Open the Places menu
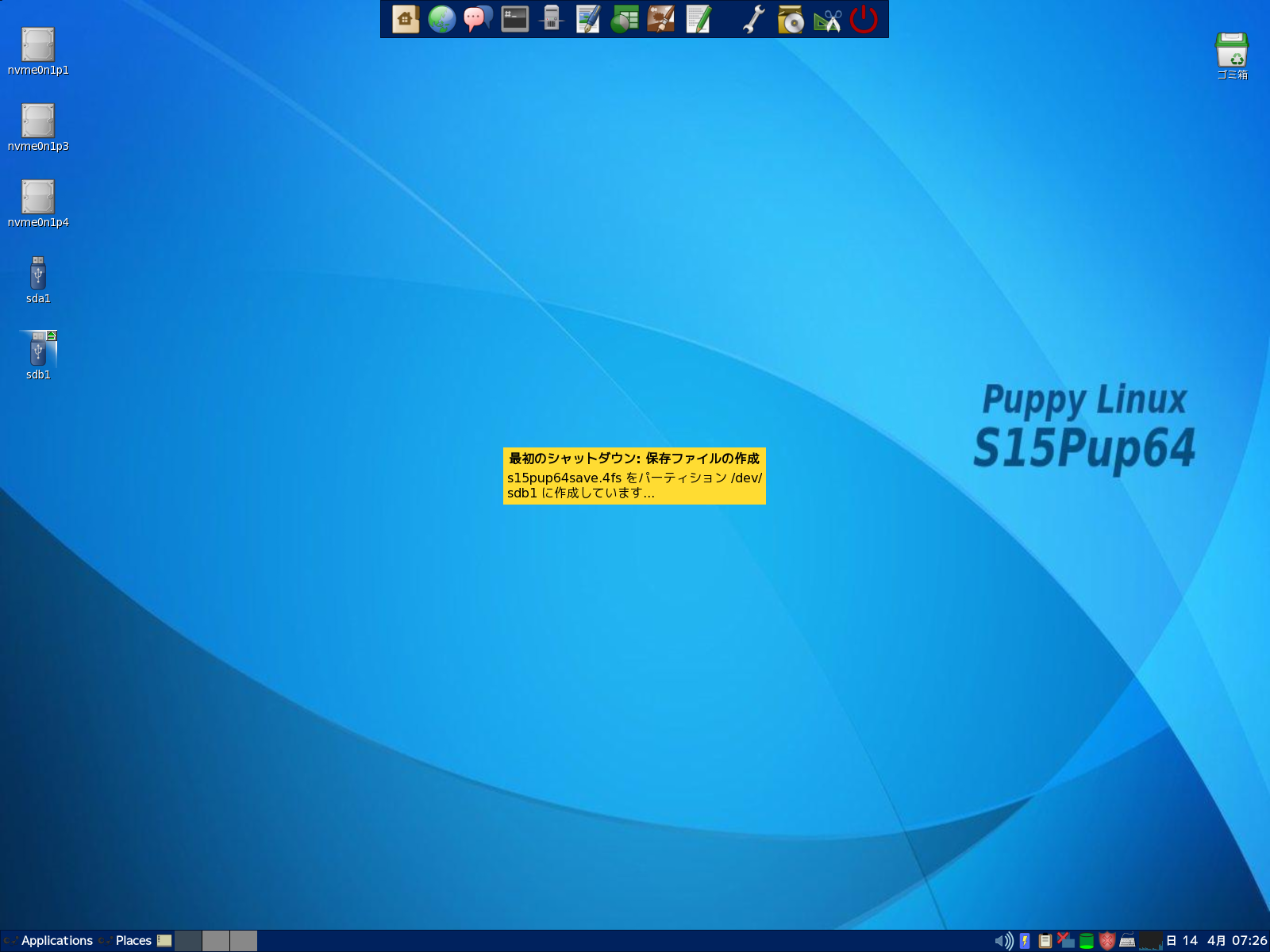1270x952 pixels. click(125, 941)
